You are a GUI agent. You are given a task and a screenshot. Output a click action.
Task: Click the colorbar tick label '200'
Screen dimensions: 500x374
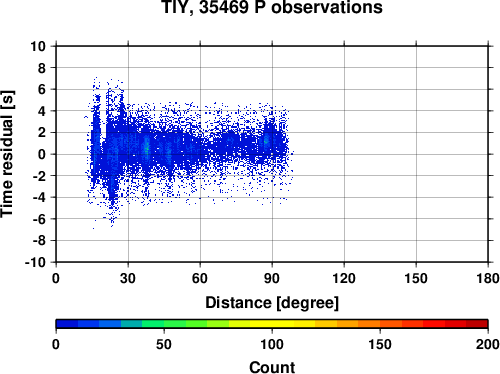[488, 344]
